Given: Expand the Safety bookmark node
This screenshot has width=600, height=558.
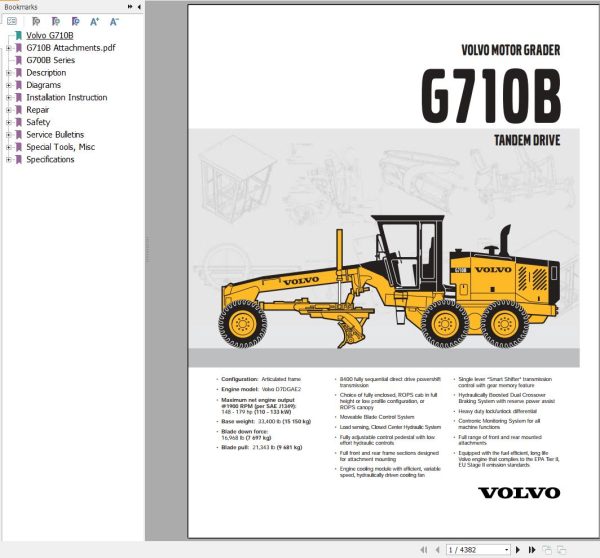Looking at the screenshot, I should click(8, 122).
